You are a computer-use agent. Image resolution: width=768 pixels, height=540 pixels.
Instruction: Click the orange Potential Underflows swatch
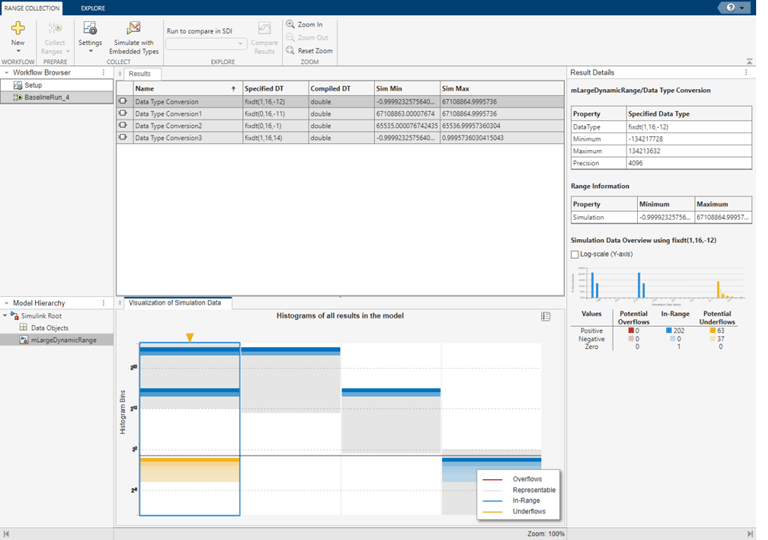(713, 331)
